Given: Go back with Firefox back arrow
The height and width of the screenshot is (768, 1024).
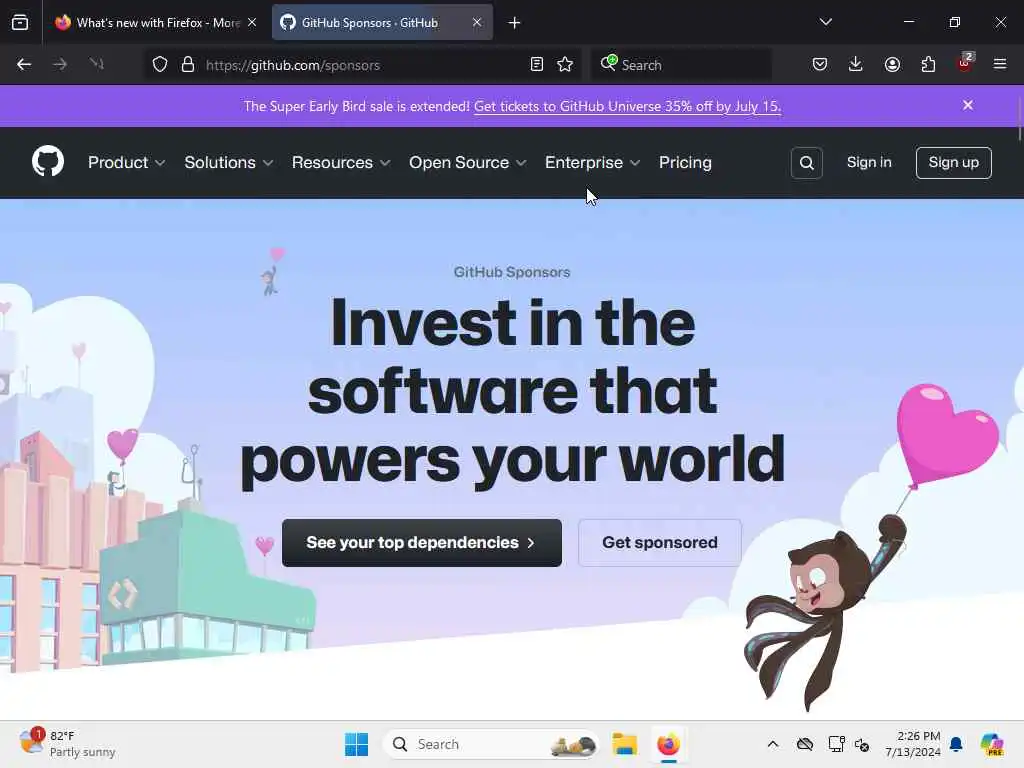Looking at the screenshot, I should pyautogui.click(x=24, y=64).
